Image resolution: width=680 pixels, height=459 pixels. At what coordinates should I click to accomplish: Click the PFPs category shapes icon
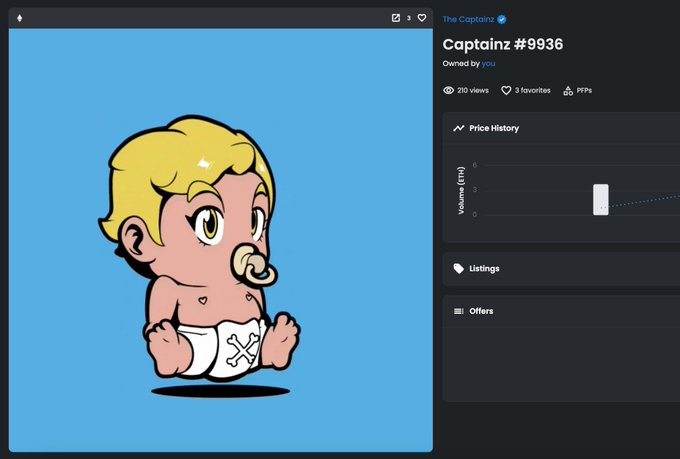(x=568, y=90)
